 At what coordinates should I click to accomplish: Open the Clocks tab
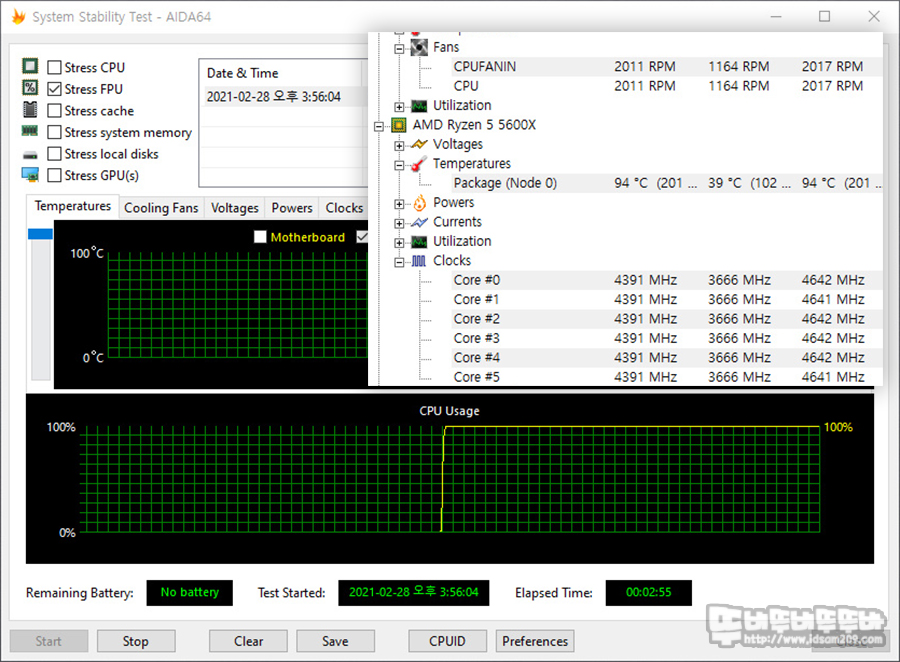[344, 208]
